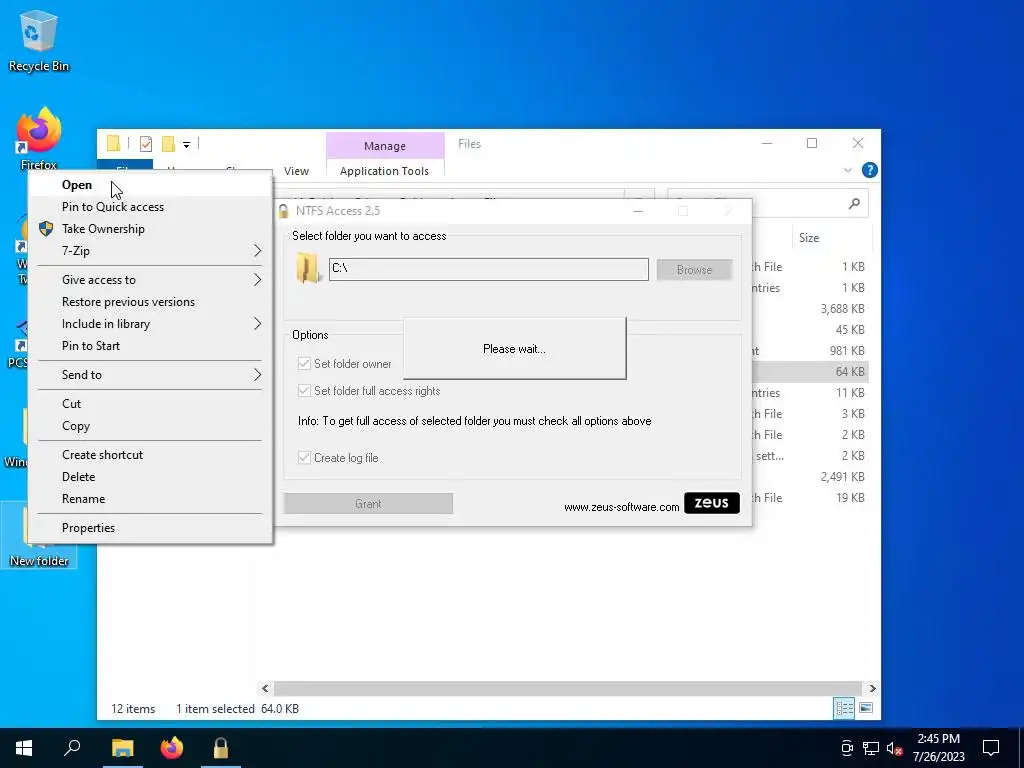The image size is (1024, 768).
Task: Click the Windows Start button
Action: click(x=24, y=748)
